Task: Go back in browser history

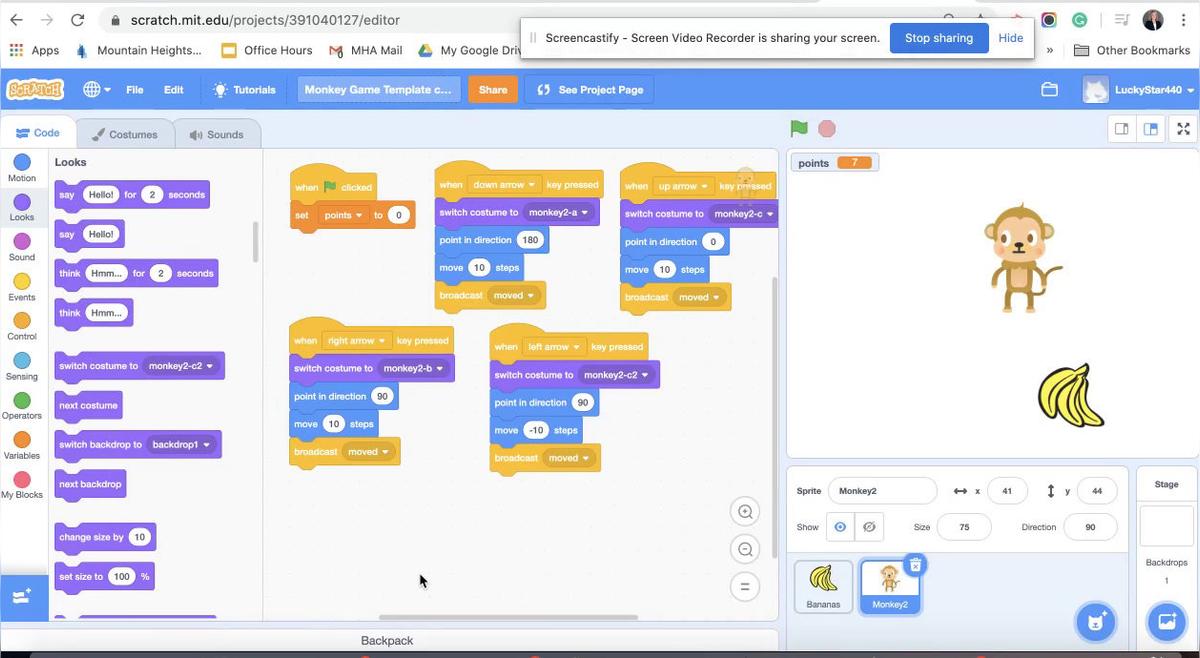Action: point(16,20)
